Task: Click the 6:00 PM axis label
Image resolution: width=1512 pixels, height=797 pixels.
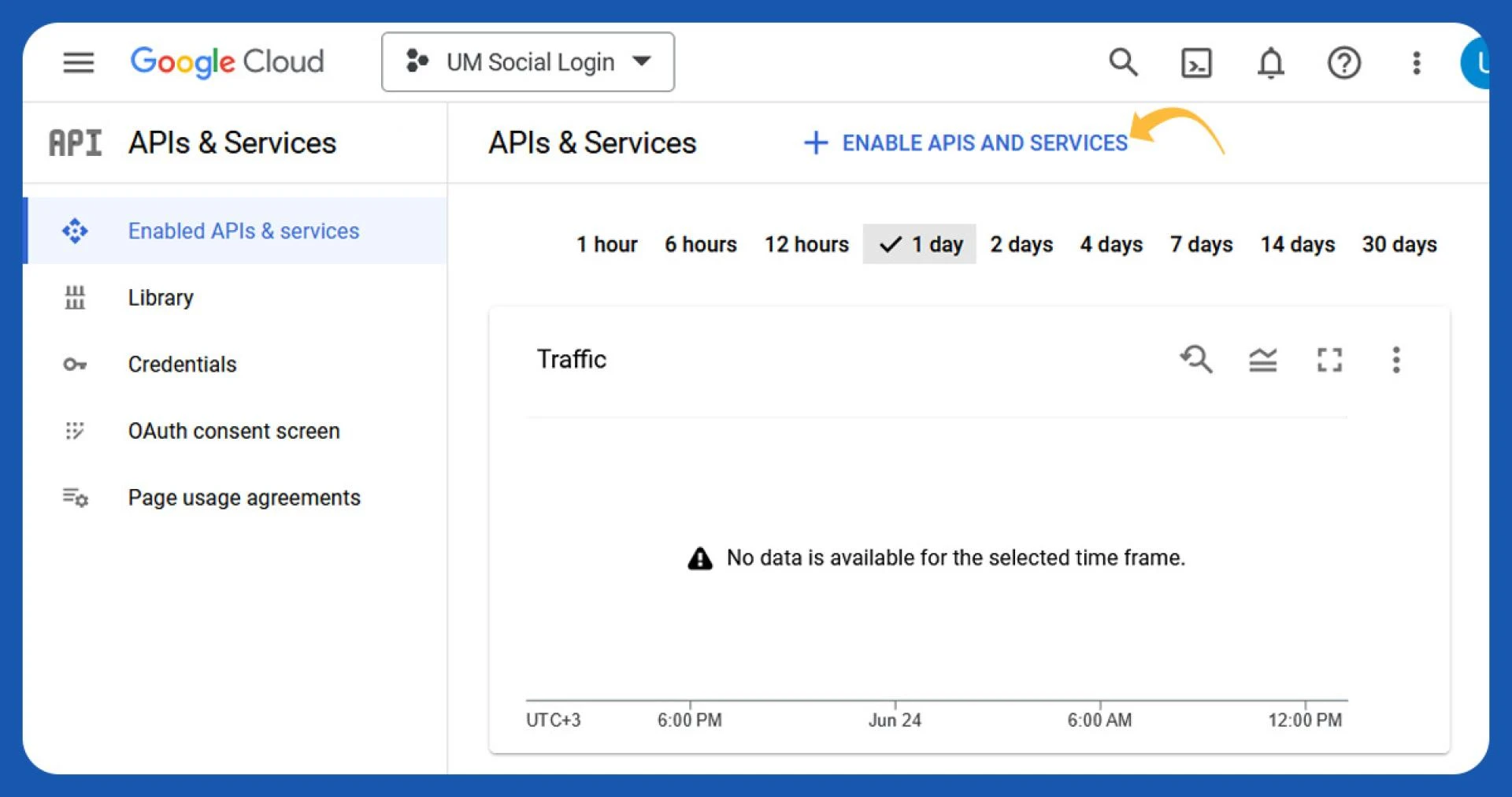Action: [x=689, y=720]
